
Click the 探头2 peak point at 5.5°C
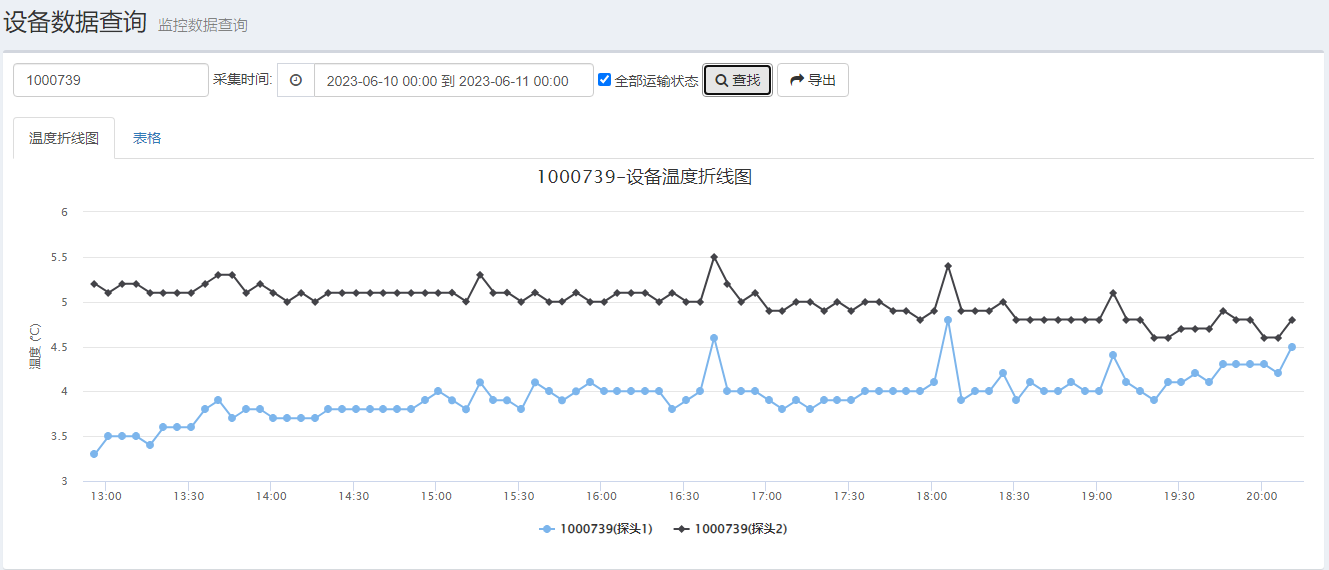click(714, 257)
